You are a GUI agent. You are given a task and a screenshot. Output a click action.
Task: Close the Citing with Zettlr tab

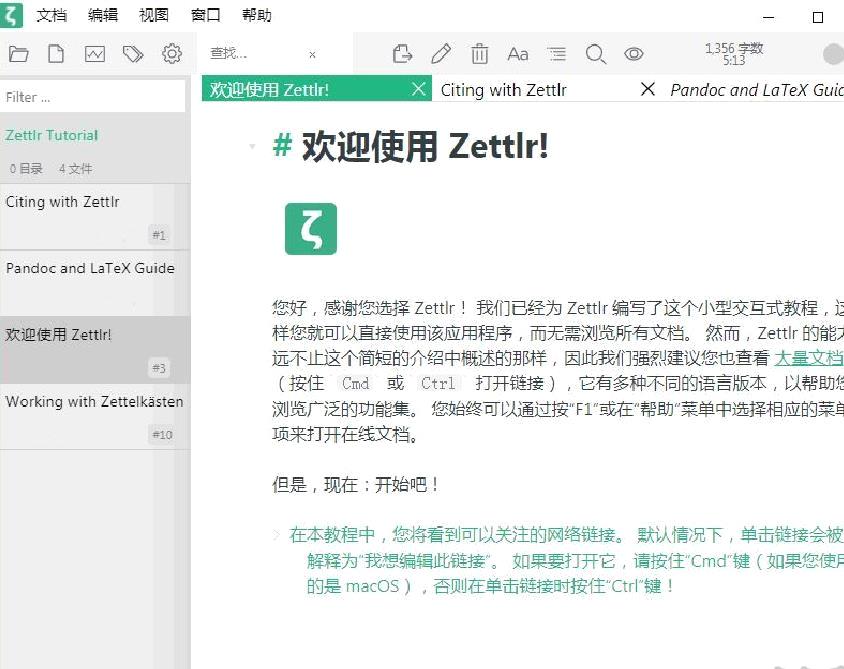[648, 89]
